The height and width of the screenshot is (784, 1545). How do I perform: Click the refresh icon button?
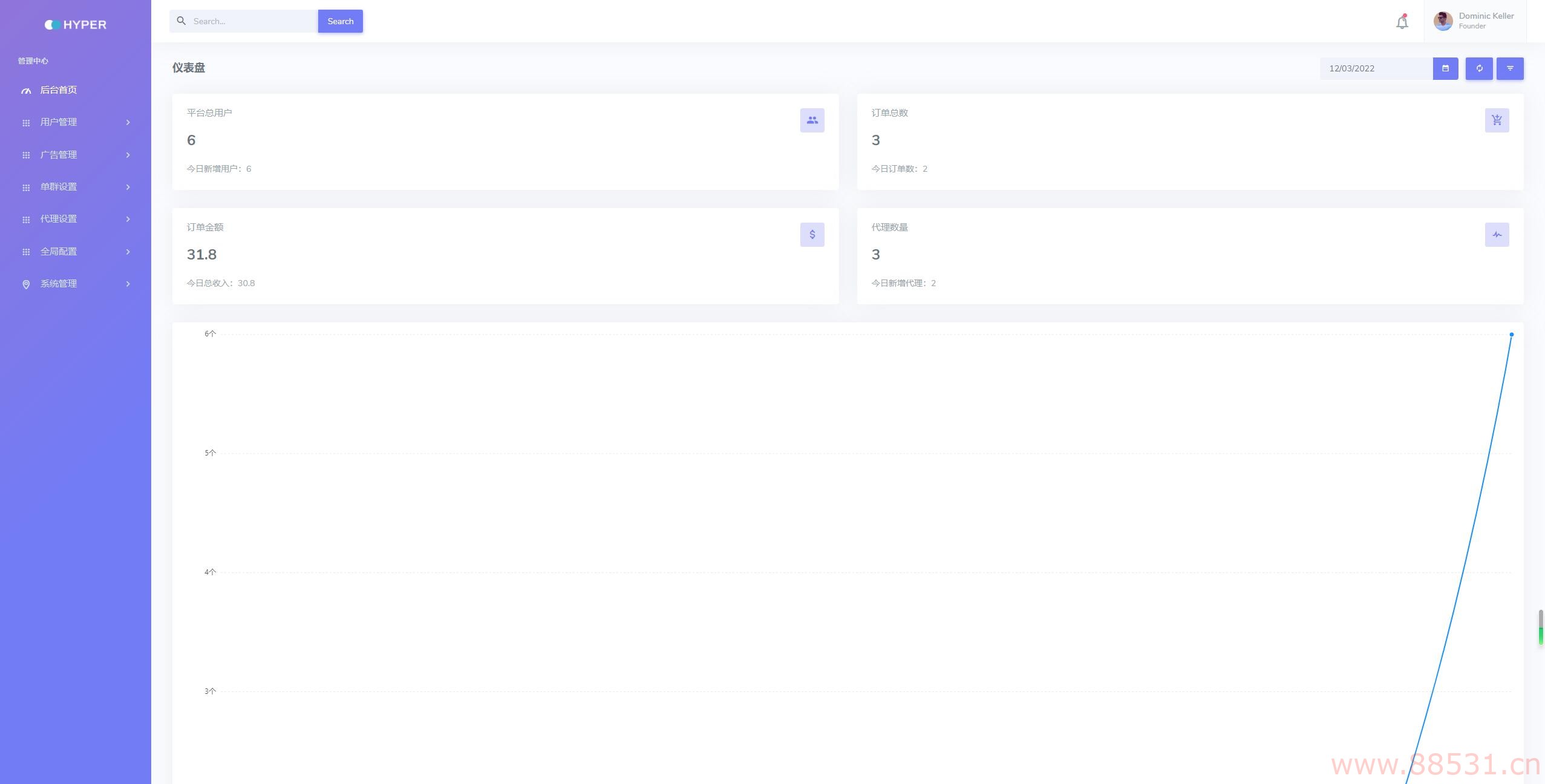pos(1479,68)
